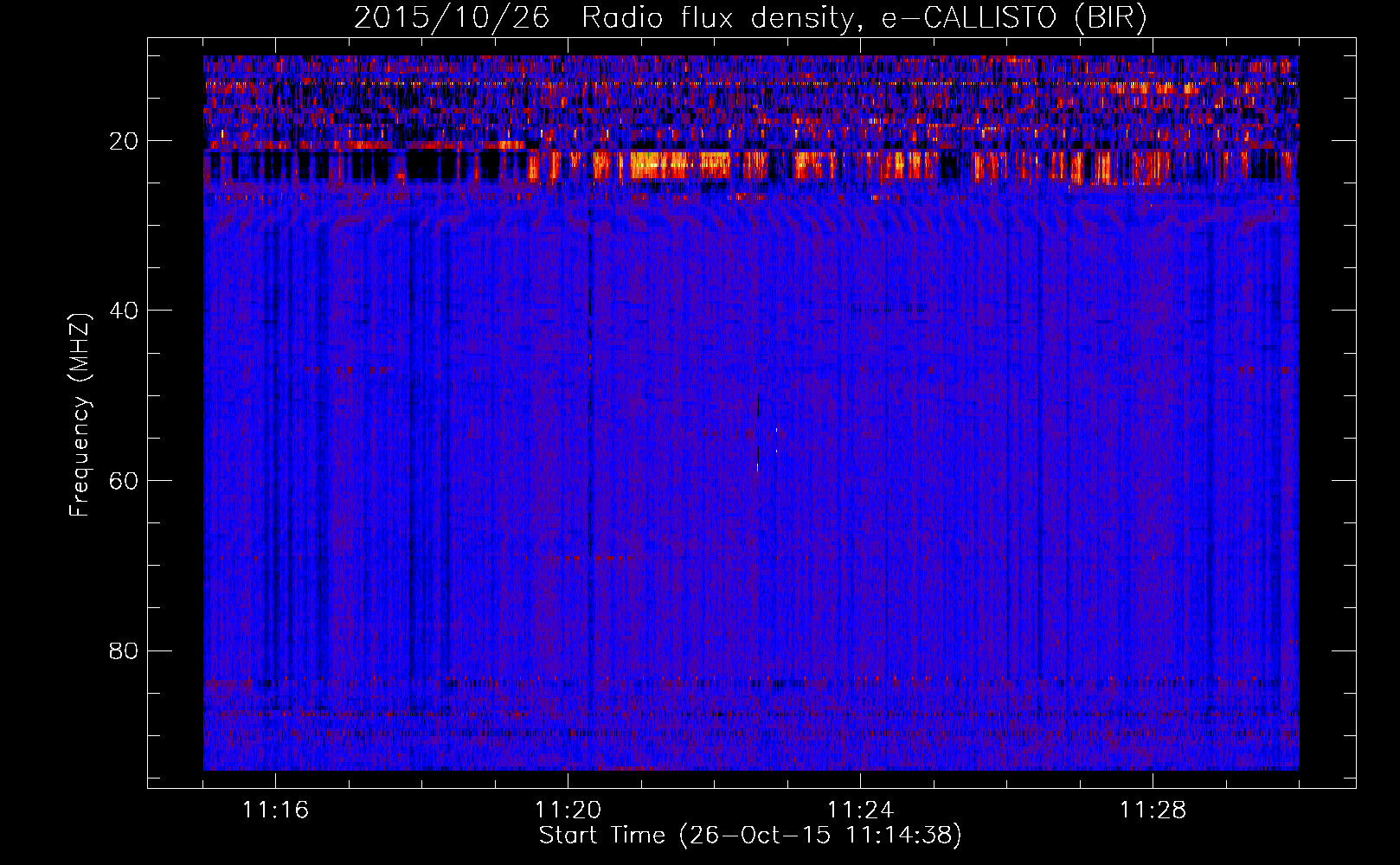
Task: Click the 40 MHz frequency tick label
Action: click(125, 310)
